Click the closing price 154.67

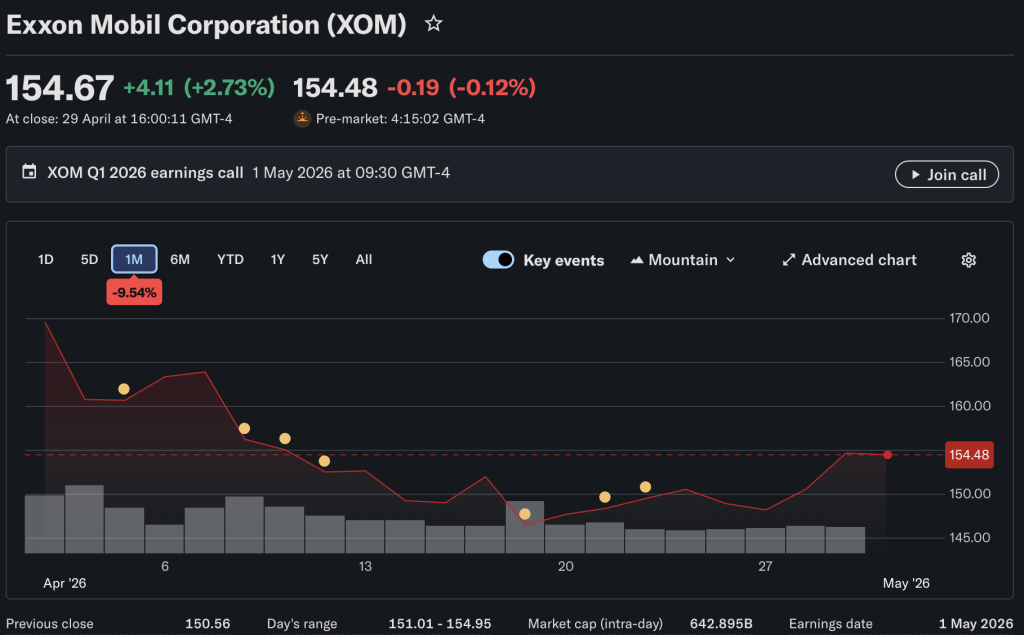pyautogui.click(x=60, y=88)
